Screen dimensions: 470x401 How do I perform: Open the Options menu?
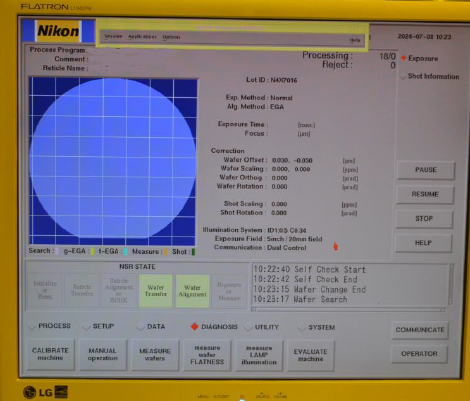171,37
